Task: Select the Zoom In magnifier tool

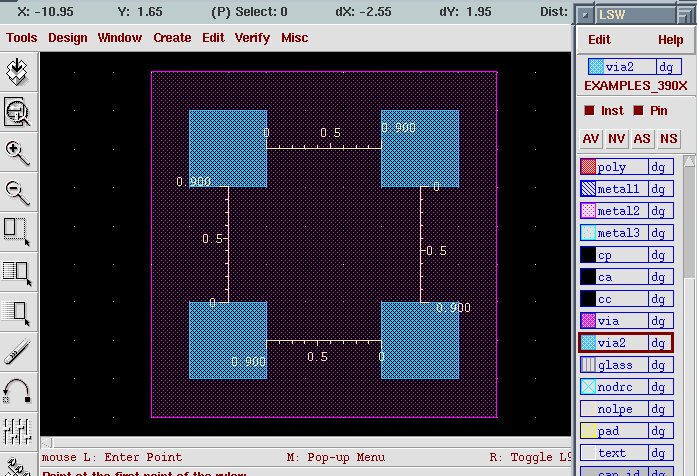Action: click(x=17, y=152)
